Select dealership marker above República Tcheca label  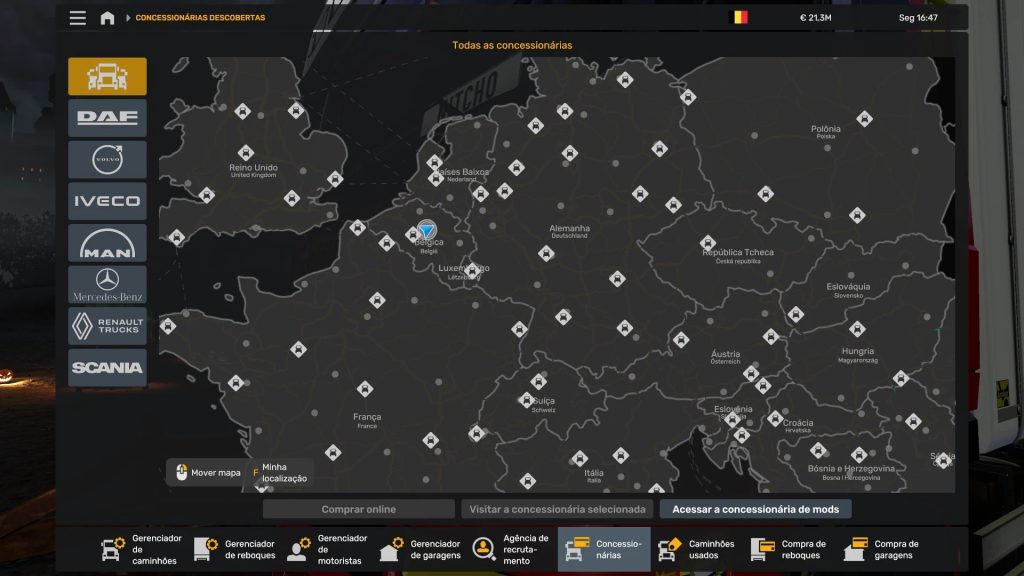coord(708,243)
